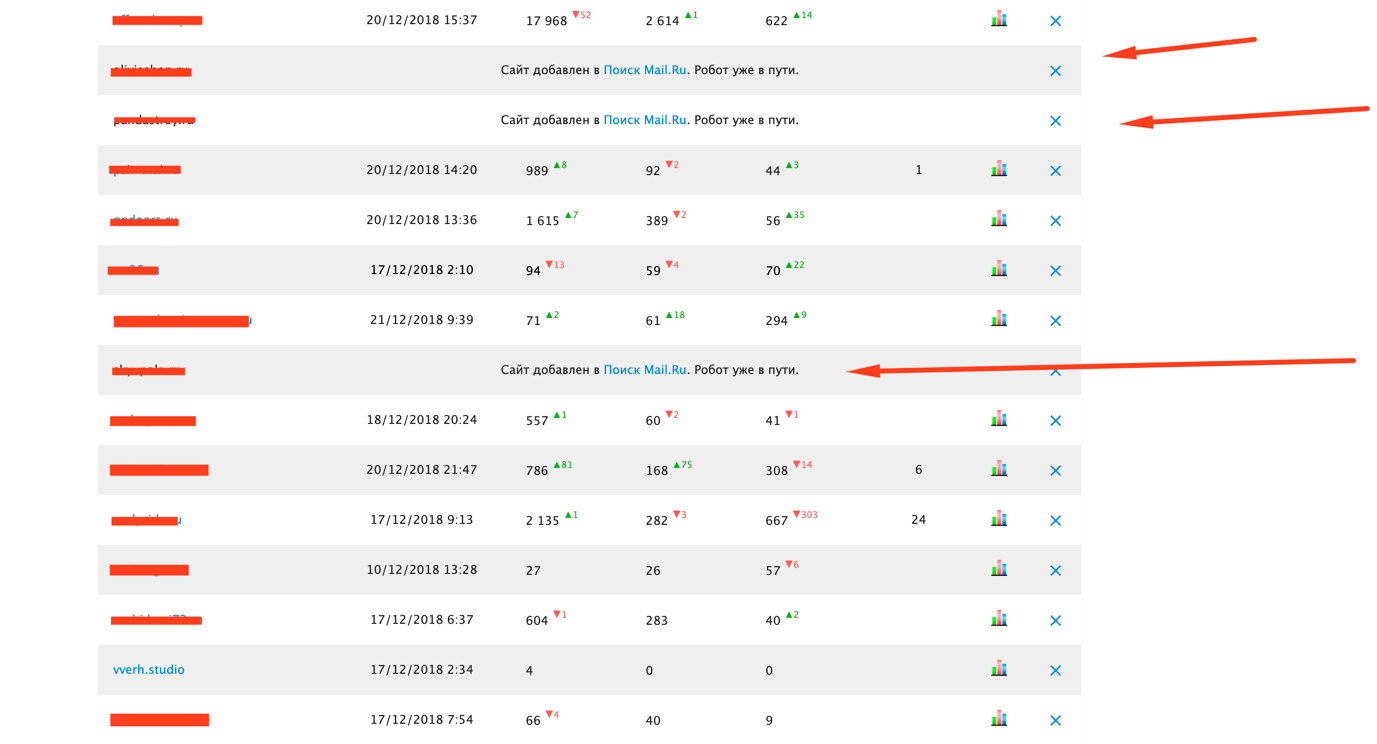Image resolution: width=1377 pixels, height=744 pixels.
Task: Select the date 21/12/2018 9:39
Action: (x=421, y=320)
